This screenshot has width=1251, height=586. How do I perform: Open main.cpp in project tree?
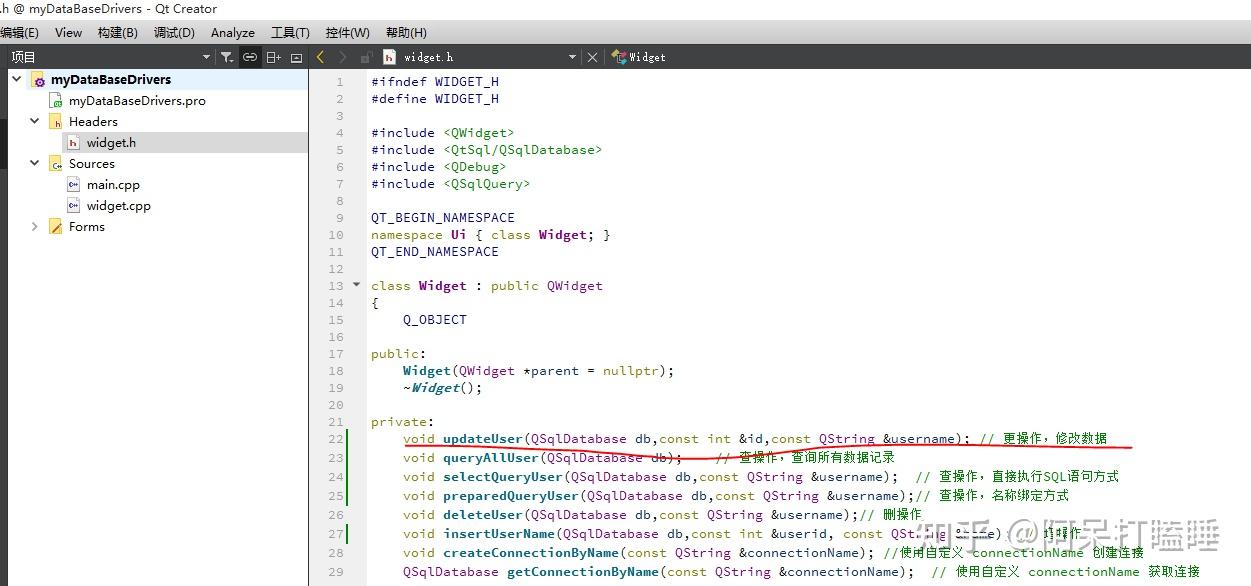coord(113,185)
